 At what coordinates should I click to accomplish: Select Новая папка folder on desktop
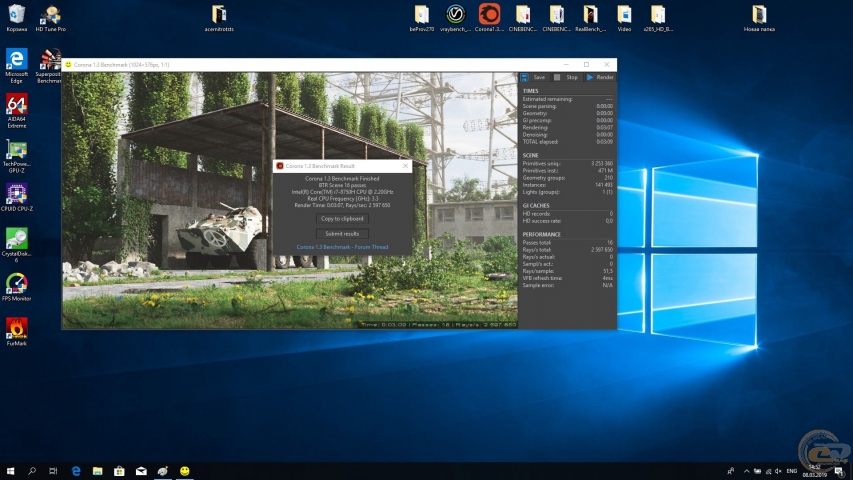(759, 18)
